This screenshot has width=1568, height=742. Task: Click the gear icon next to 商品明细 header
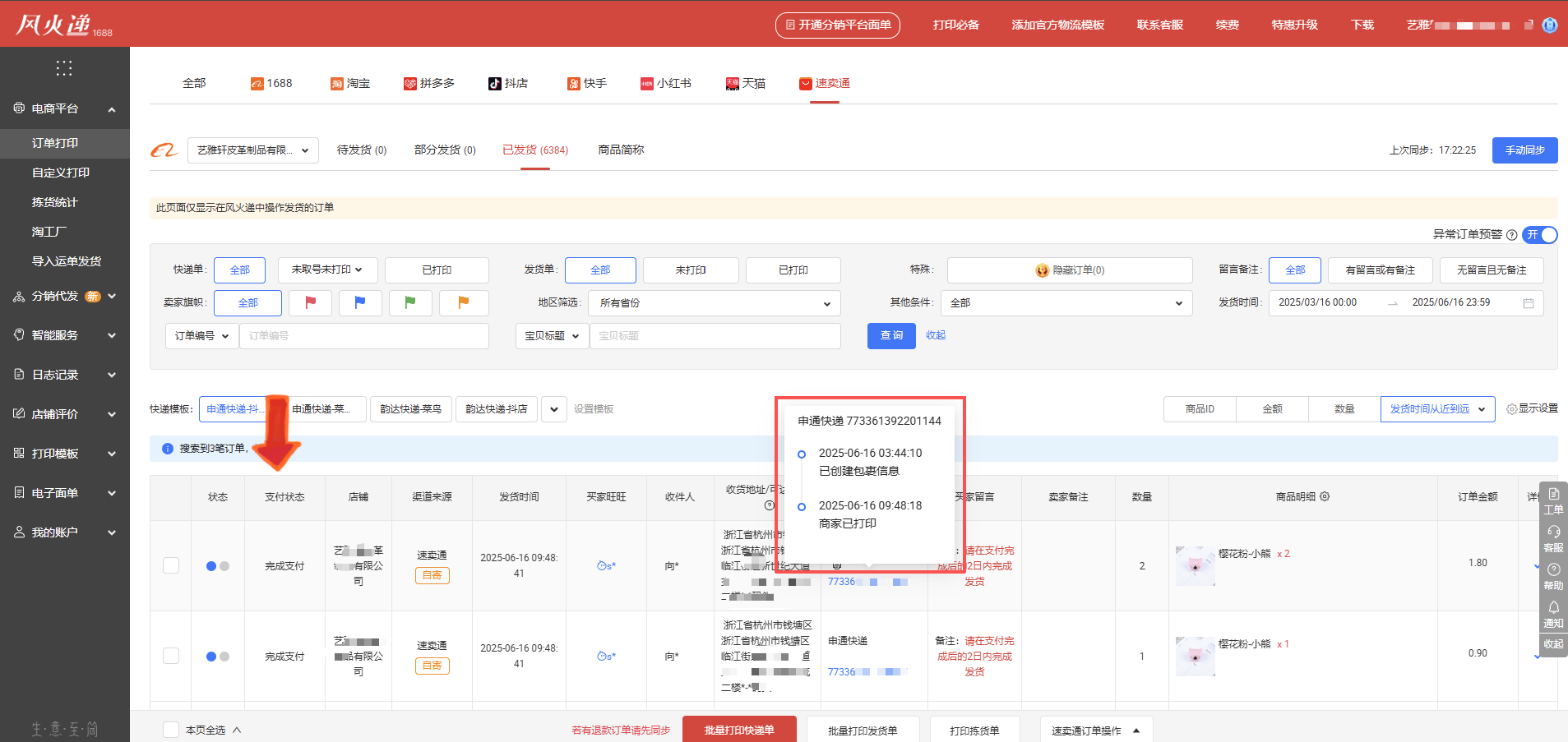pos(1325,497)
